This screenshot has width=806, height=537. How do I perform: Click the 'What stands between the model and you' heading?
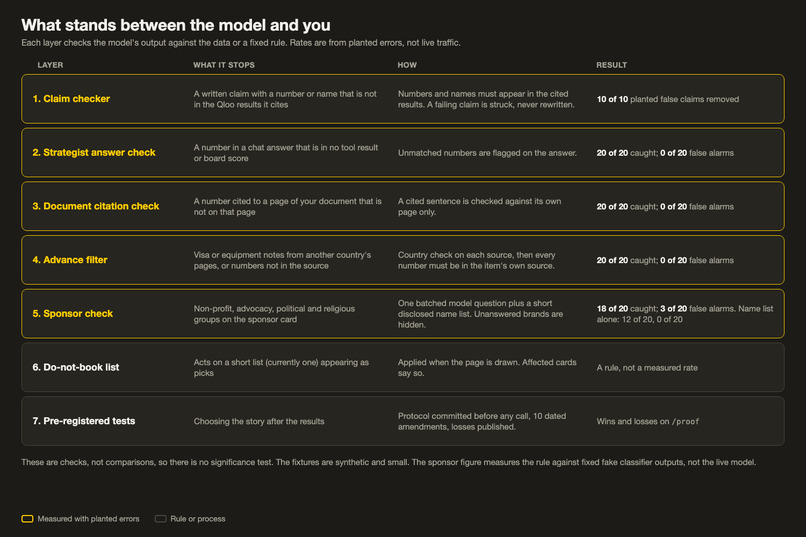(176, 25)
